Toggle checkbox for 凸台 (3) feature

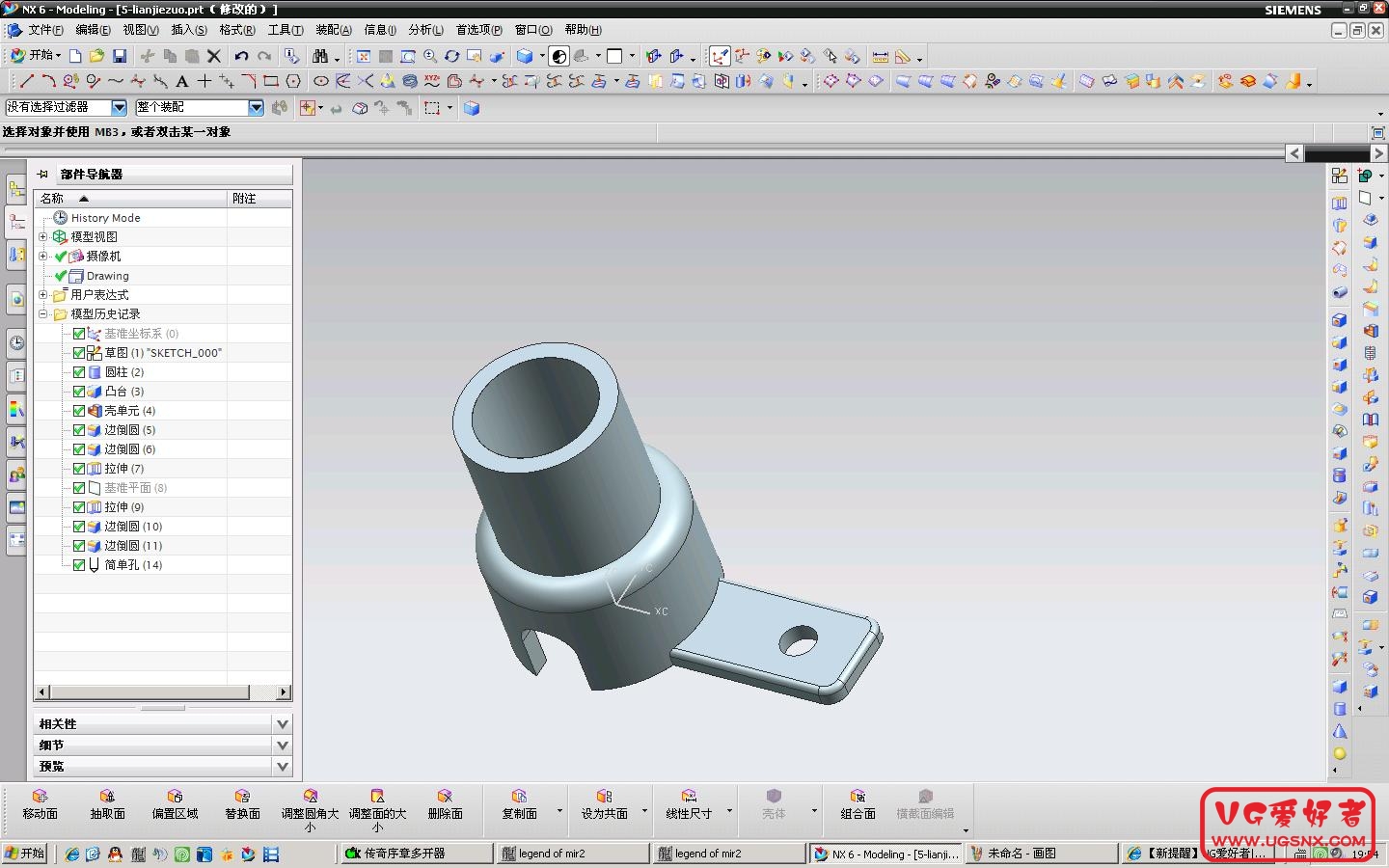[x=79, y=392]
